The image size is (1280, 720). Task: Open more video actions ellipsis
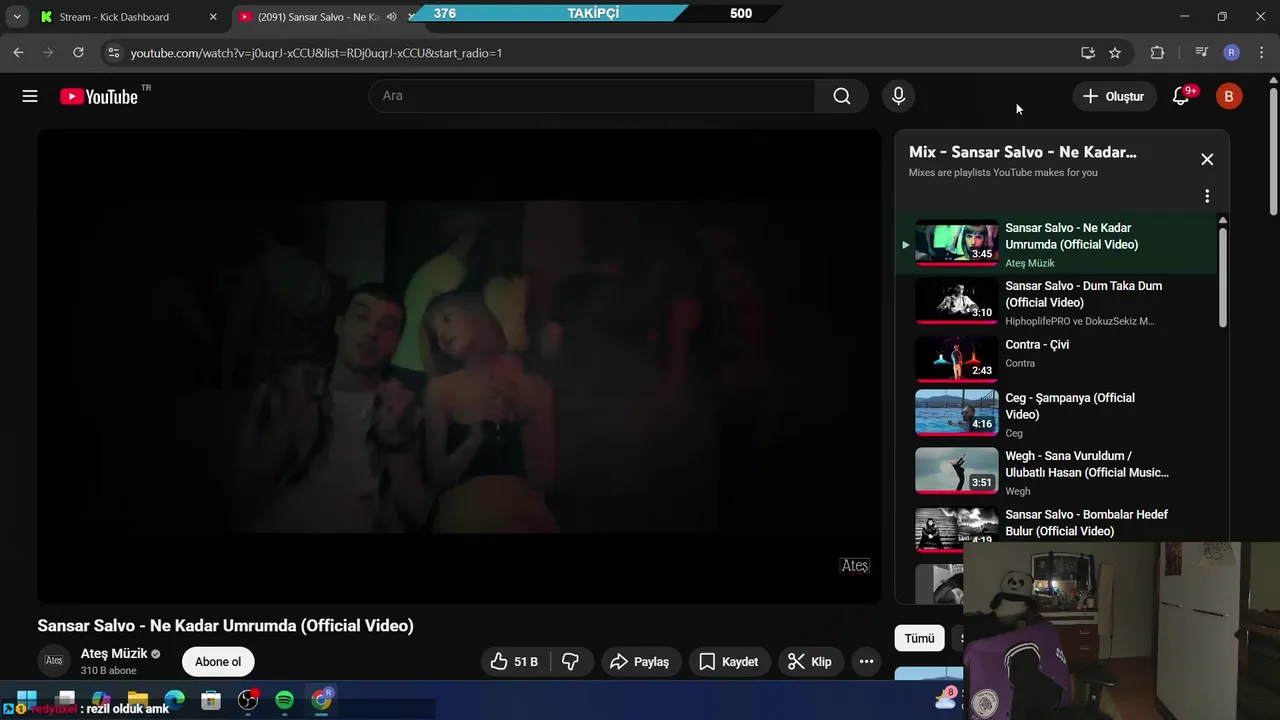(x=866, y=662)
